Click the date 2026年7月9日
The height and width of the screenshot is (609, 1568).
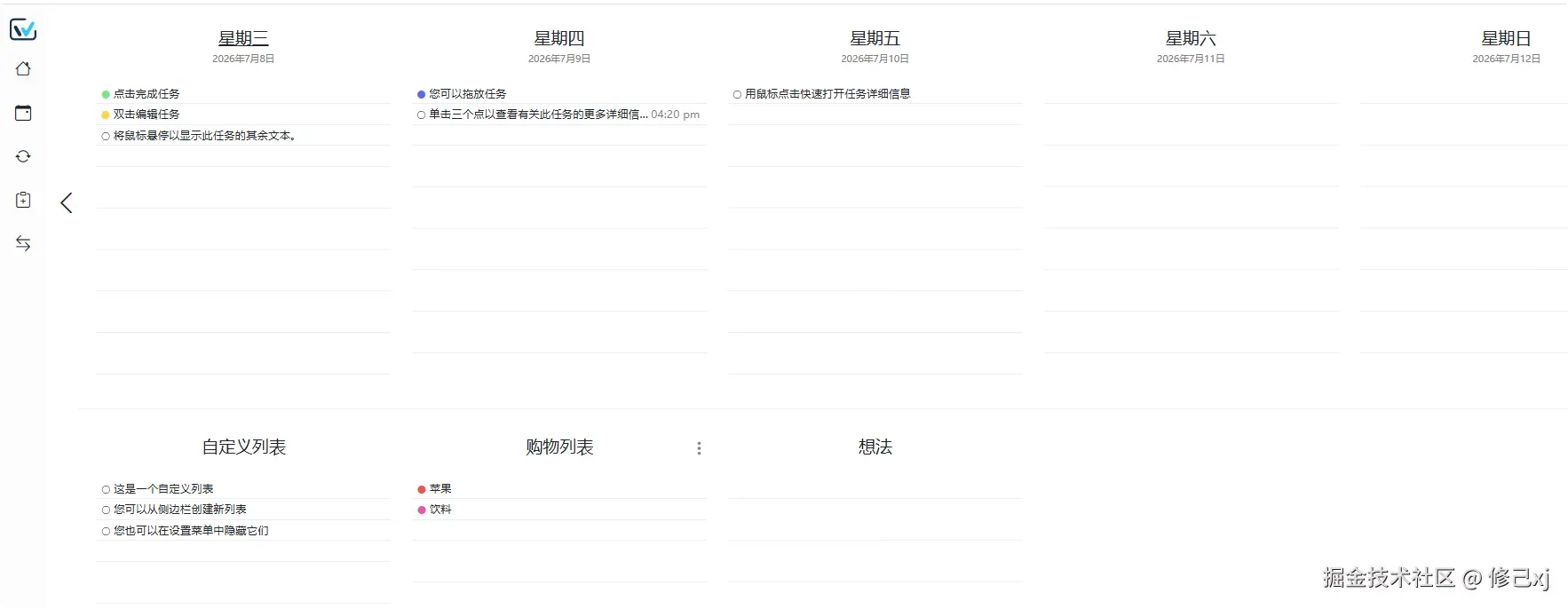559,59
